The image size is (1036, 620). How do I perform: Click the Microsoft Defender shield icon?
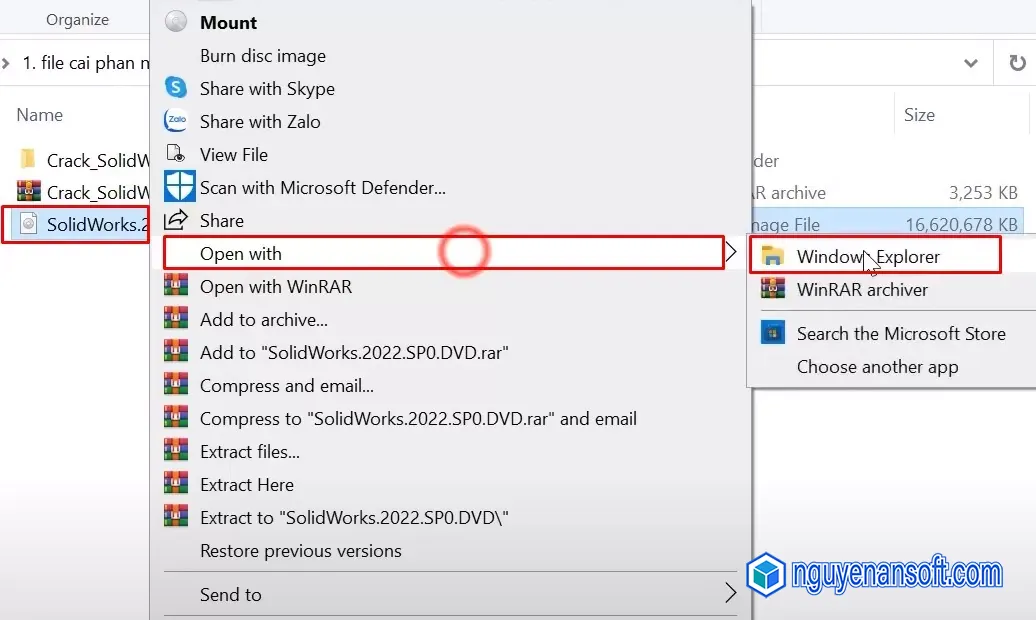click(179, 187)
